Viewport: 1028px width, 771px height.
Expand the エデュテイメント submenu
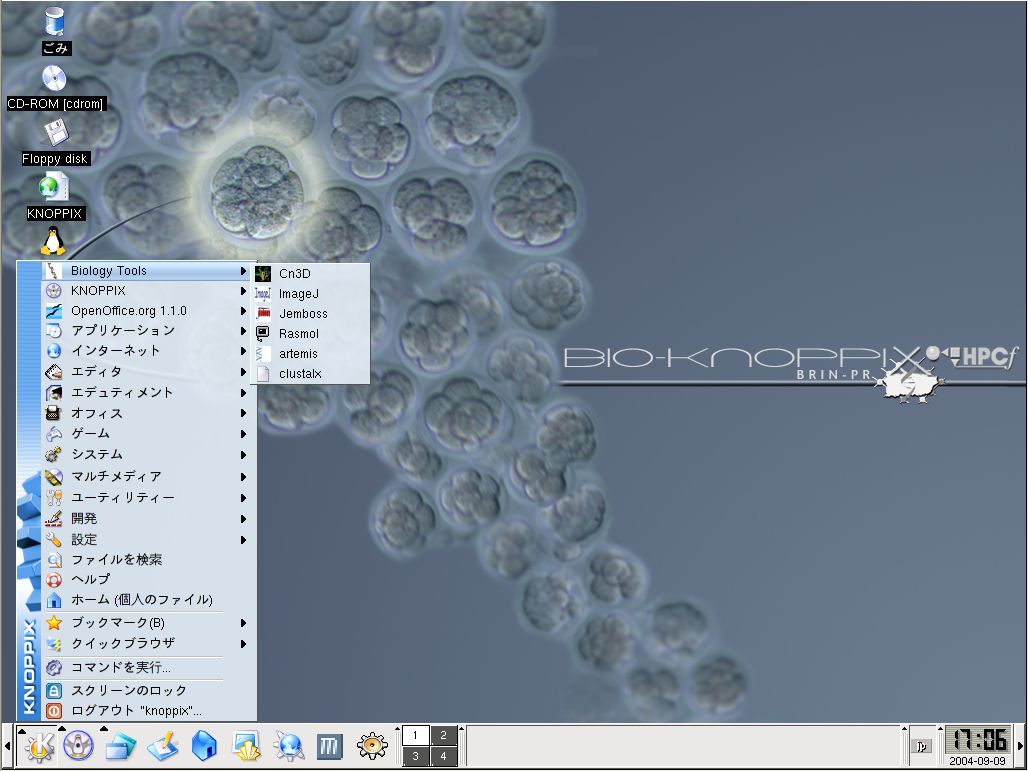pos(149,393)
